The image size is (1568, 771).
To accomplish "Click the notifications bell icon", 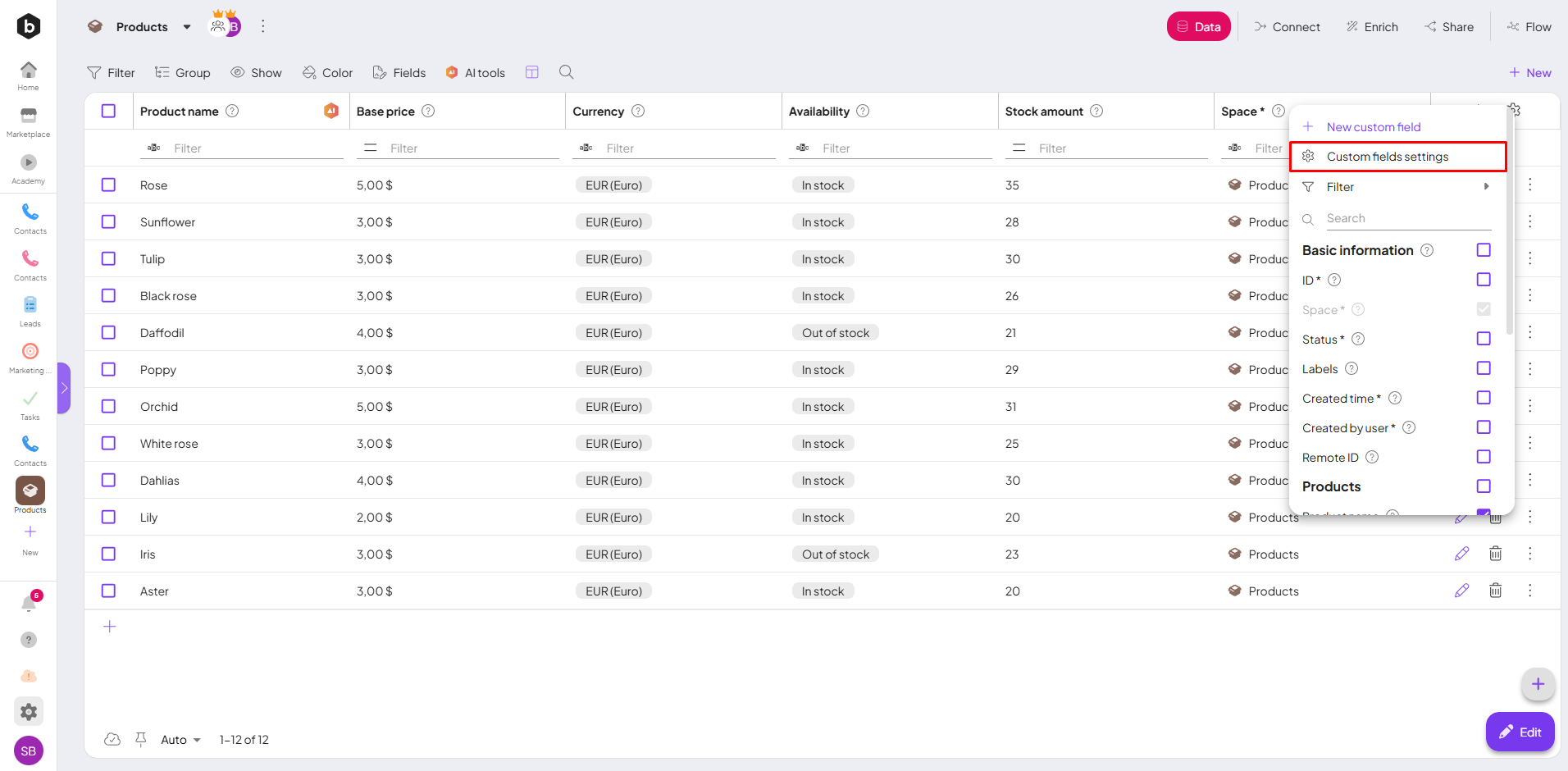I will (x=29, y=604).
